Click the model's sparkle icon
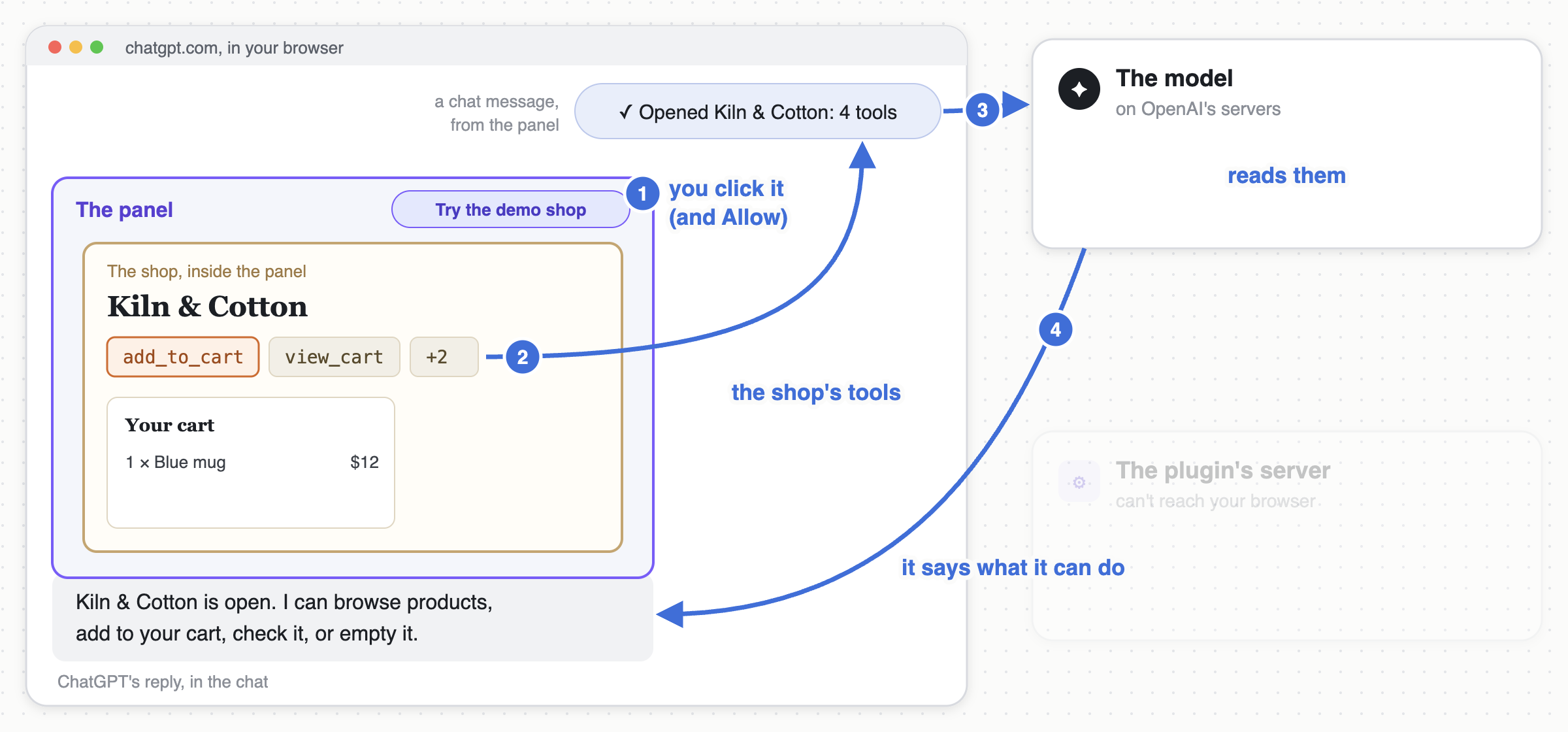Image resolution: width=1568 pixels, height=732 pixels. point(1079,89)
